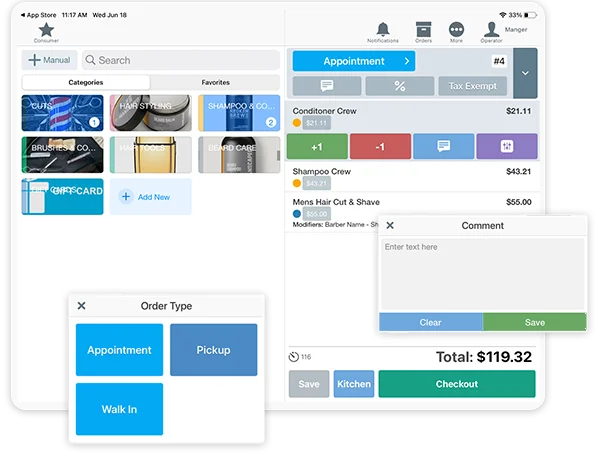Select Pickup order type
Screen dimensions: 600x455
tap(213, 350)
